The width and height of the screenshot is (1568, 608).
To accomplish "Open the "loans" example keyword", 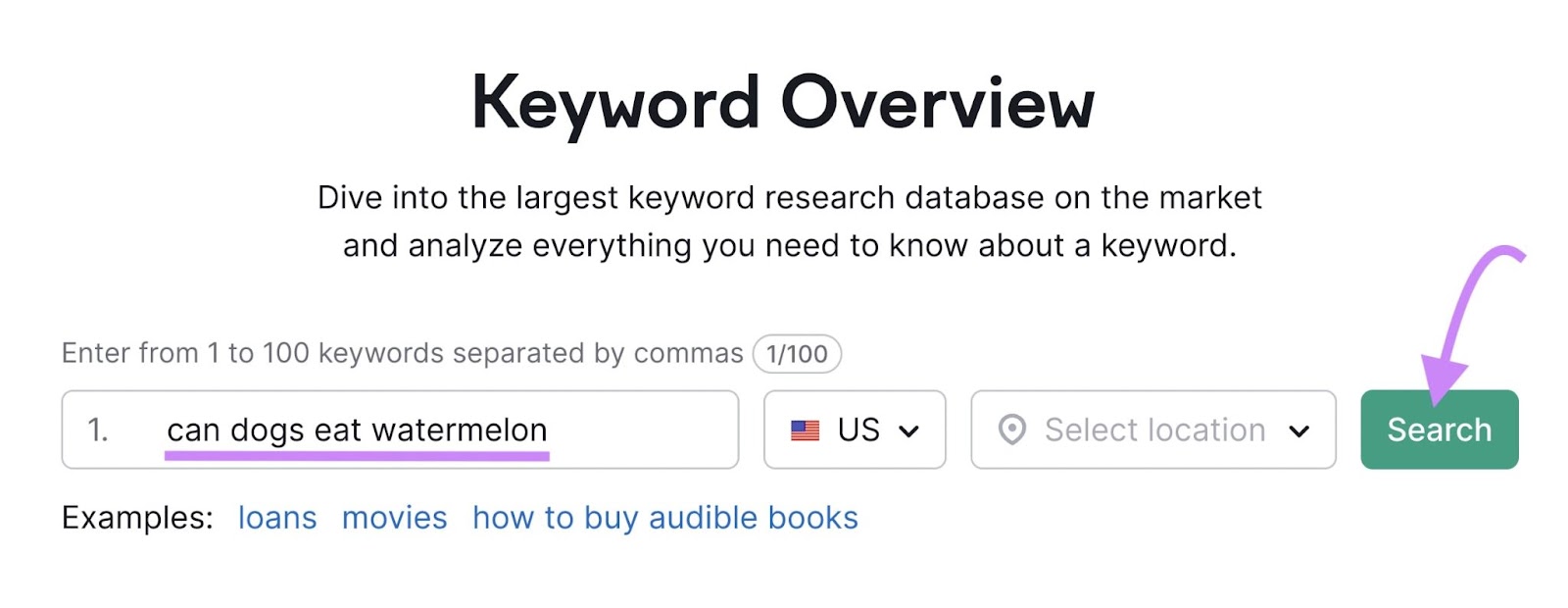I will coord(277,517).
